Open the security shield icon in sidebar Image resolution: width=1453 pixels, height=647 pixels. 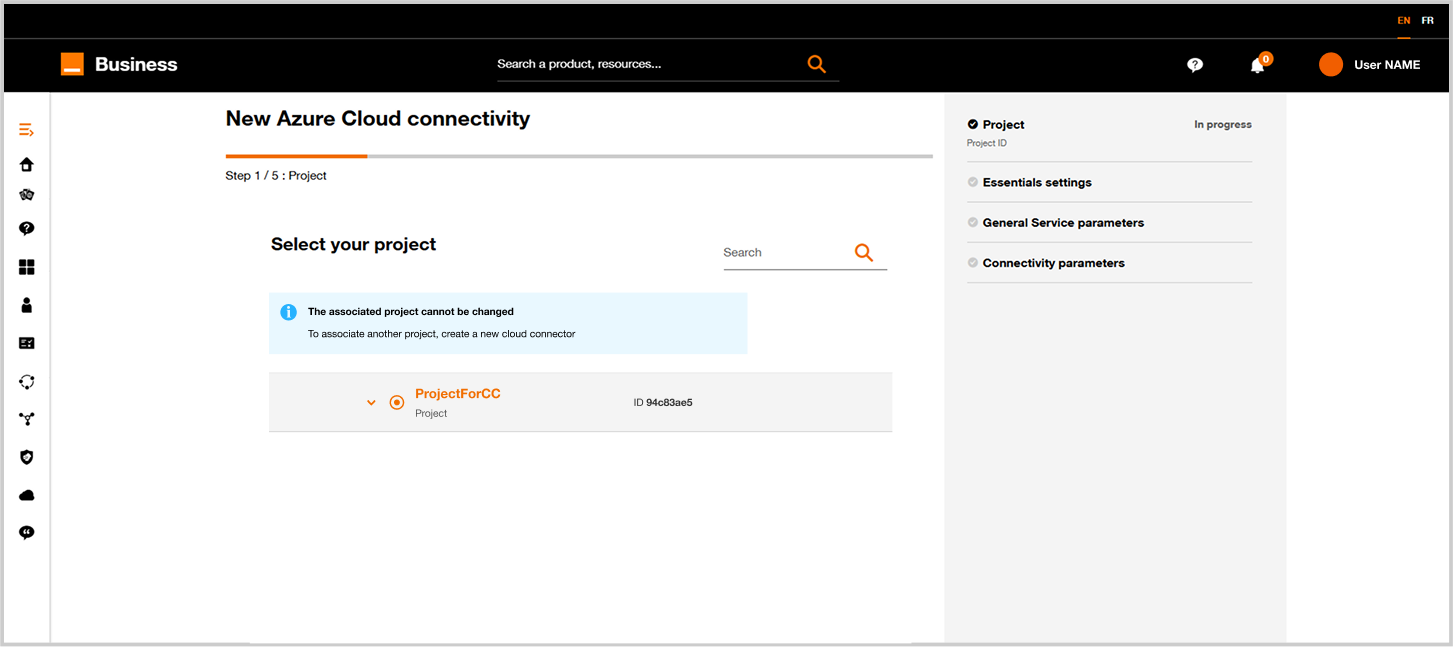tap(27, 457)
